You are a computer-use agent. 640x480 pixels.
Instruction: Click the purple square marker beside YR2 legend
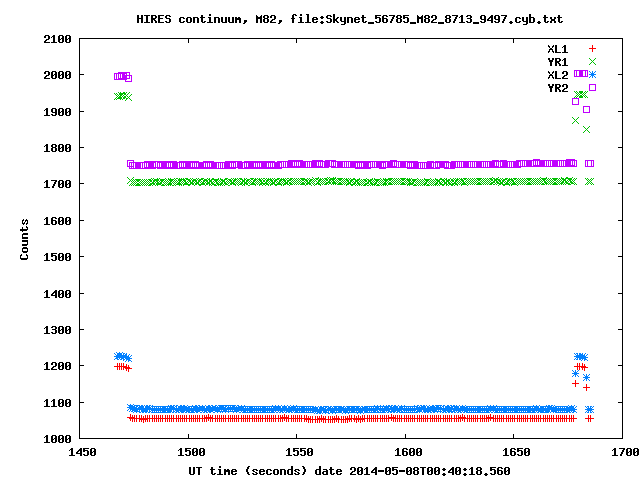tap(592, 87)
